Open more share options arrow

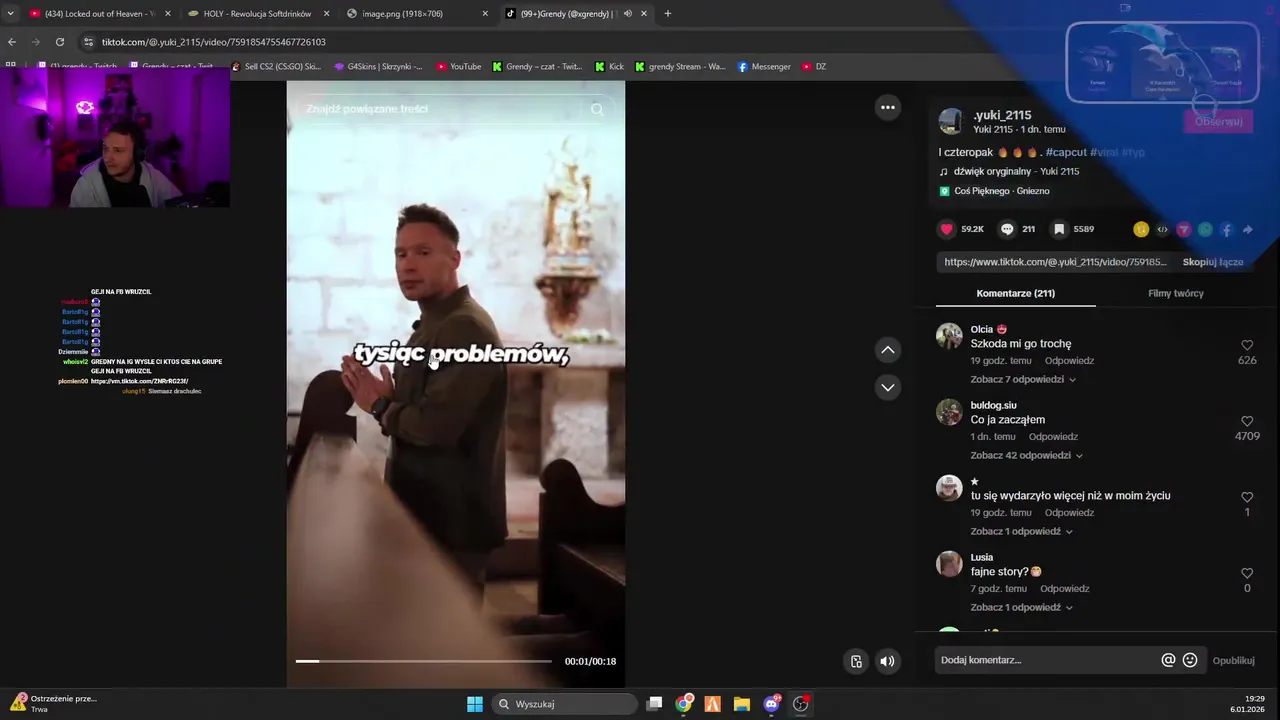[x=1248, y=229]
